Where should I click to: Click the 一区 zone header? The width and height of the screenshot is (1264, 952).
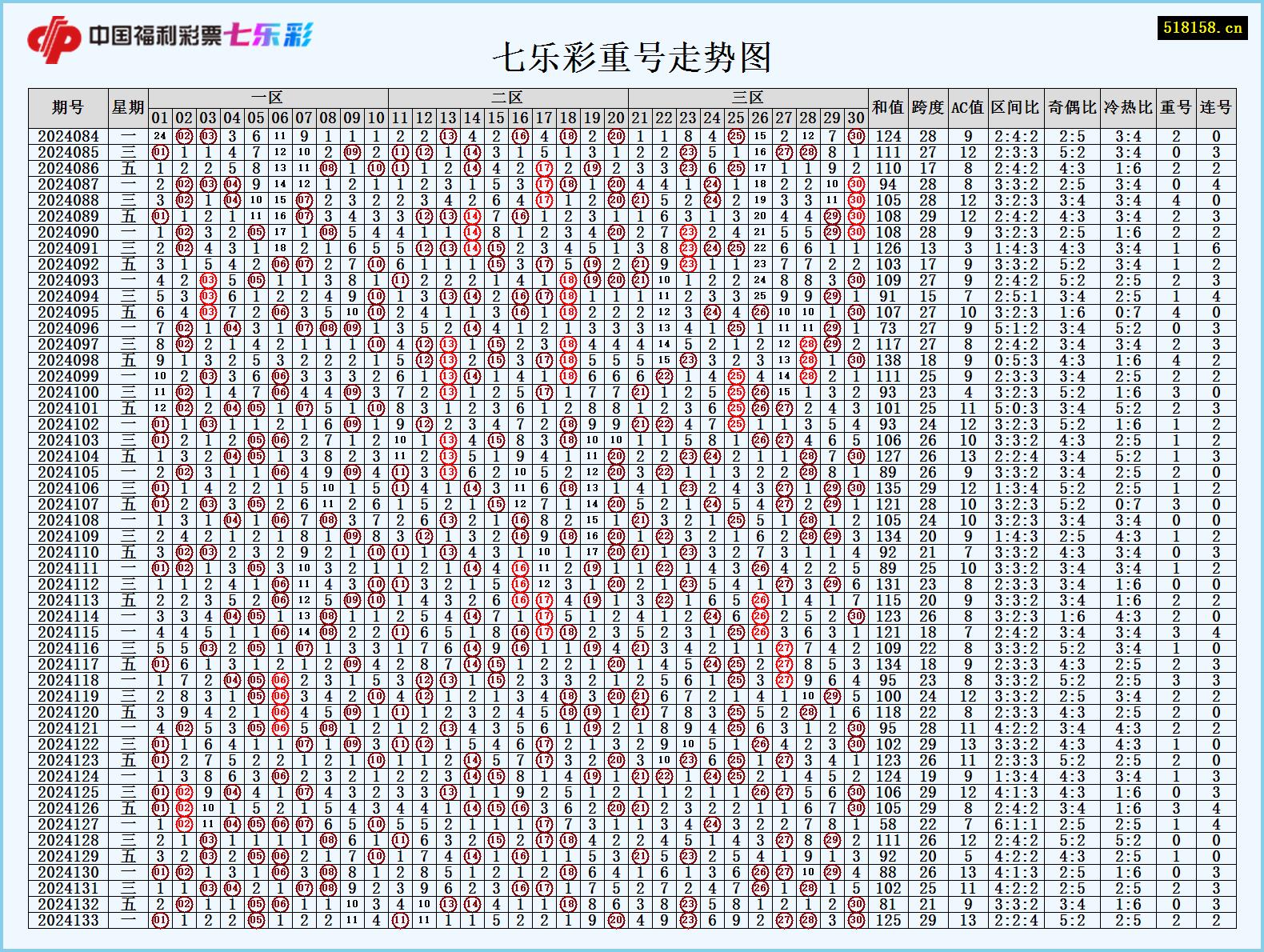[x=268, y=98]
